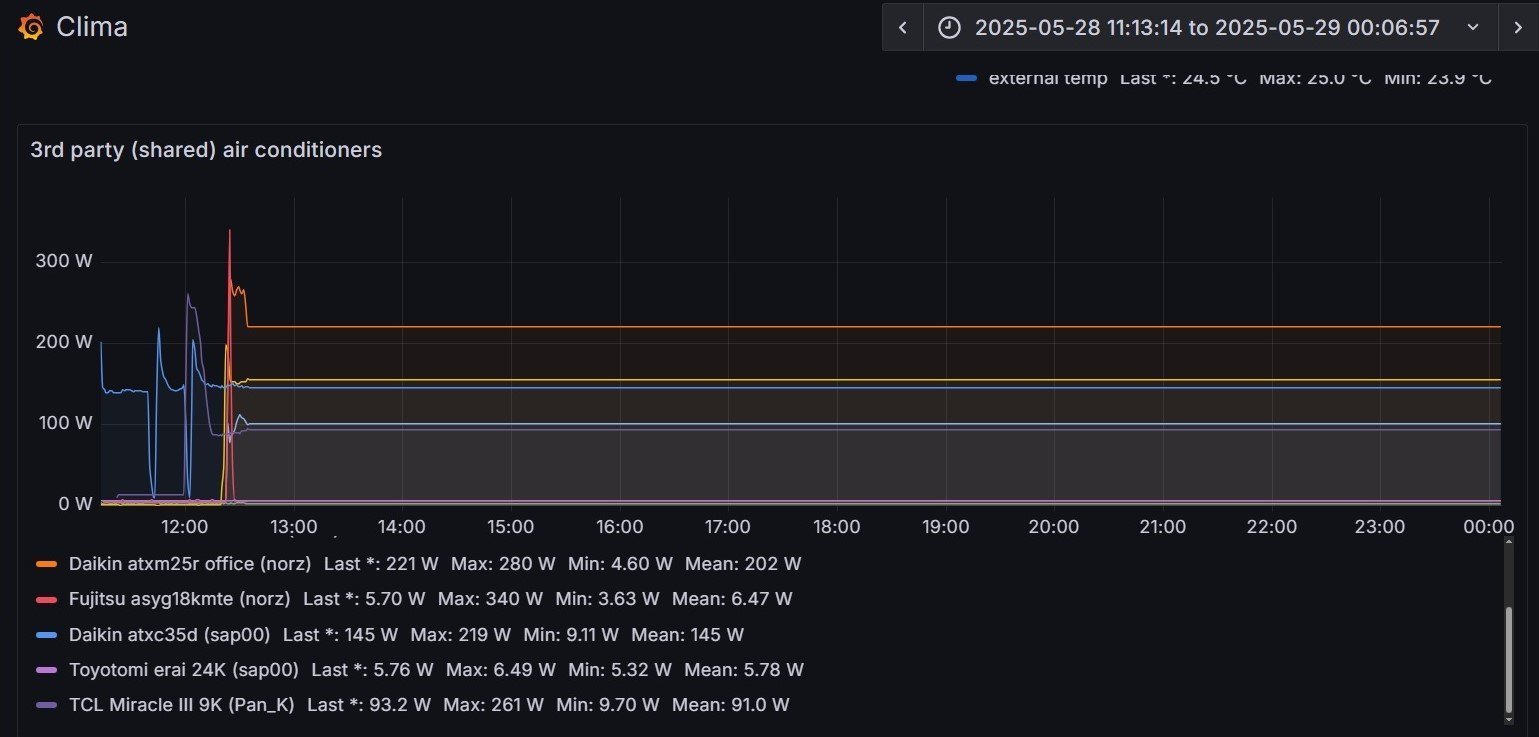Click the orange color swatch for Daikin atxm25r
Viewport: 1539px width, 737px height.
pyautogui.click(x=47, y=564)
